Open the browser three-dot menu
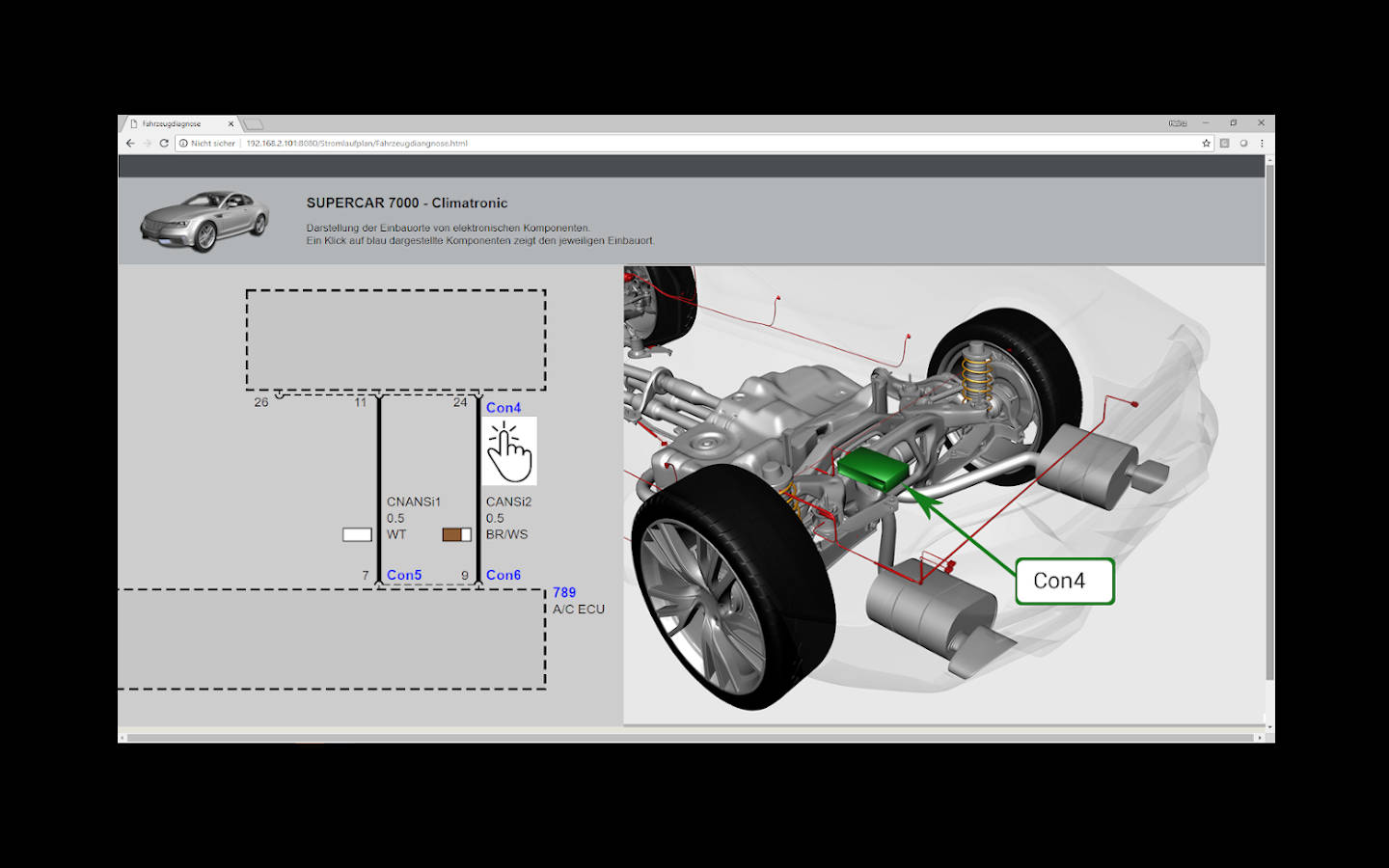Image resolution: width=1389 pixels, height=868 pixels. (x=1262, y=143)
